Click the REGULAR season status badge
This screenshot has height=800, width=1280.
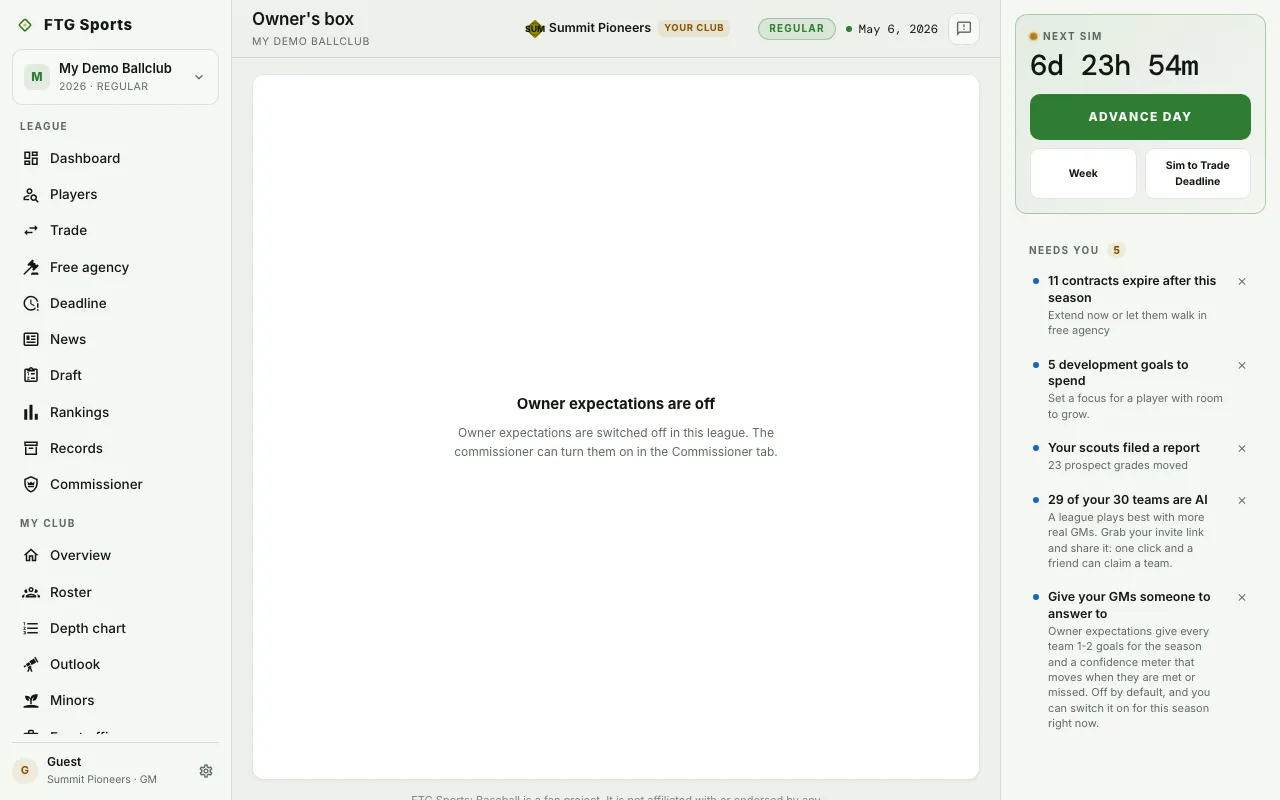796,29
